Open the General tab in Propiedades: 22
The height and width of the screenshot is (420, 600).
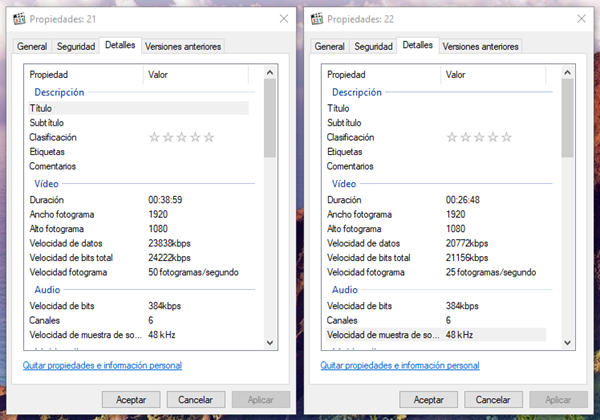coord(329,46)
